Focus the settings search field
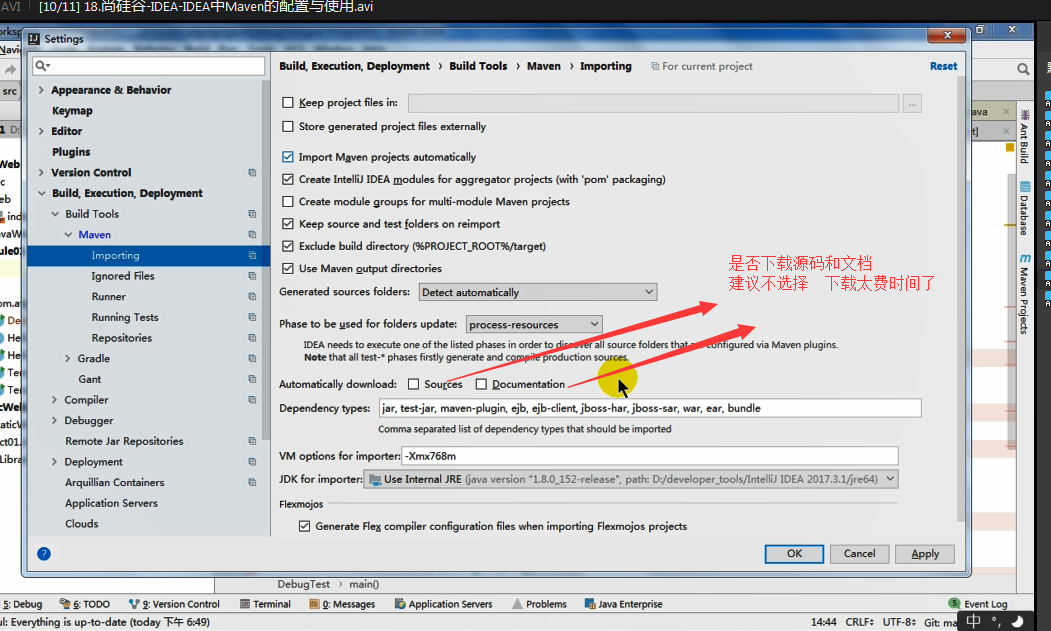Image resolution: width=1051 pixels, height=631 pixels. 148,66
